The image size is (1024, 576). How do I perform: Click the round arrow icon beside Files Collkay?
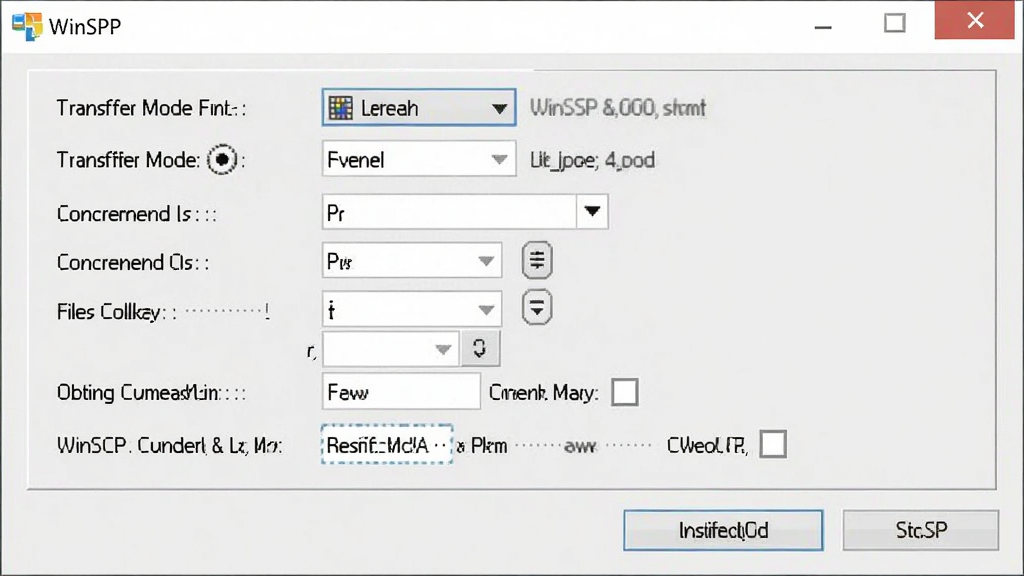coord(537,308)
